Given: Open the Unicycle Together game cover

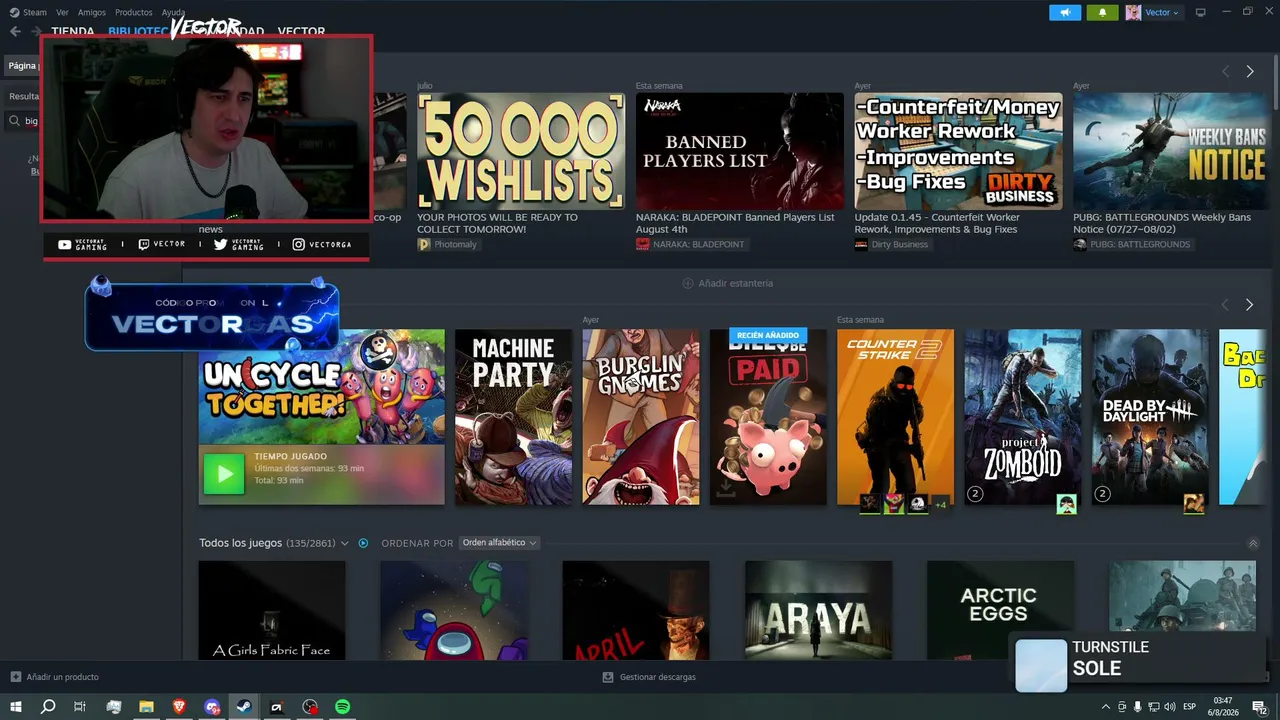Looking at the screenshot, I should click(x=322, y=387).
